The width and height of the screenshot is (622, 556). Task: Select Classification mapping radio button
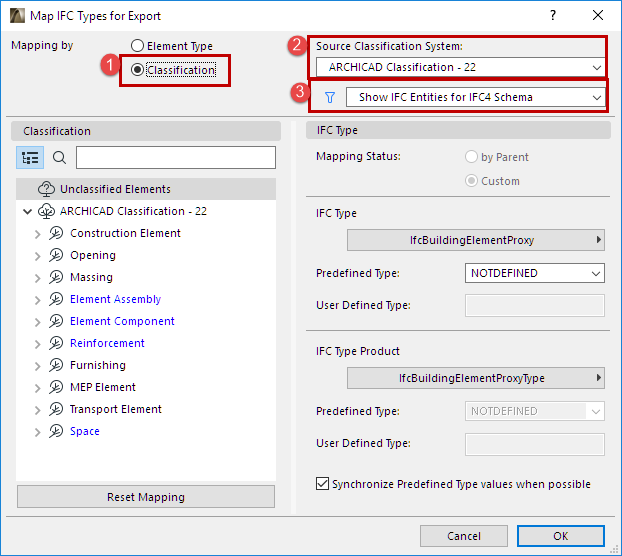pos(137,70)
